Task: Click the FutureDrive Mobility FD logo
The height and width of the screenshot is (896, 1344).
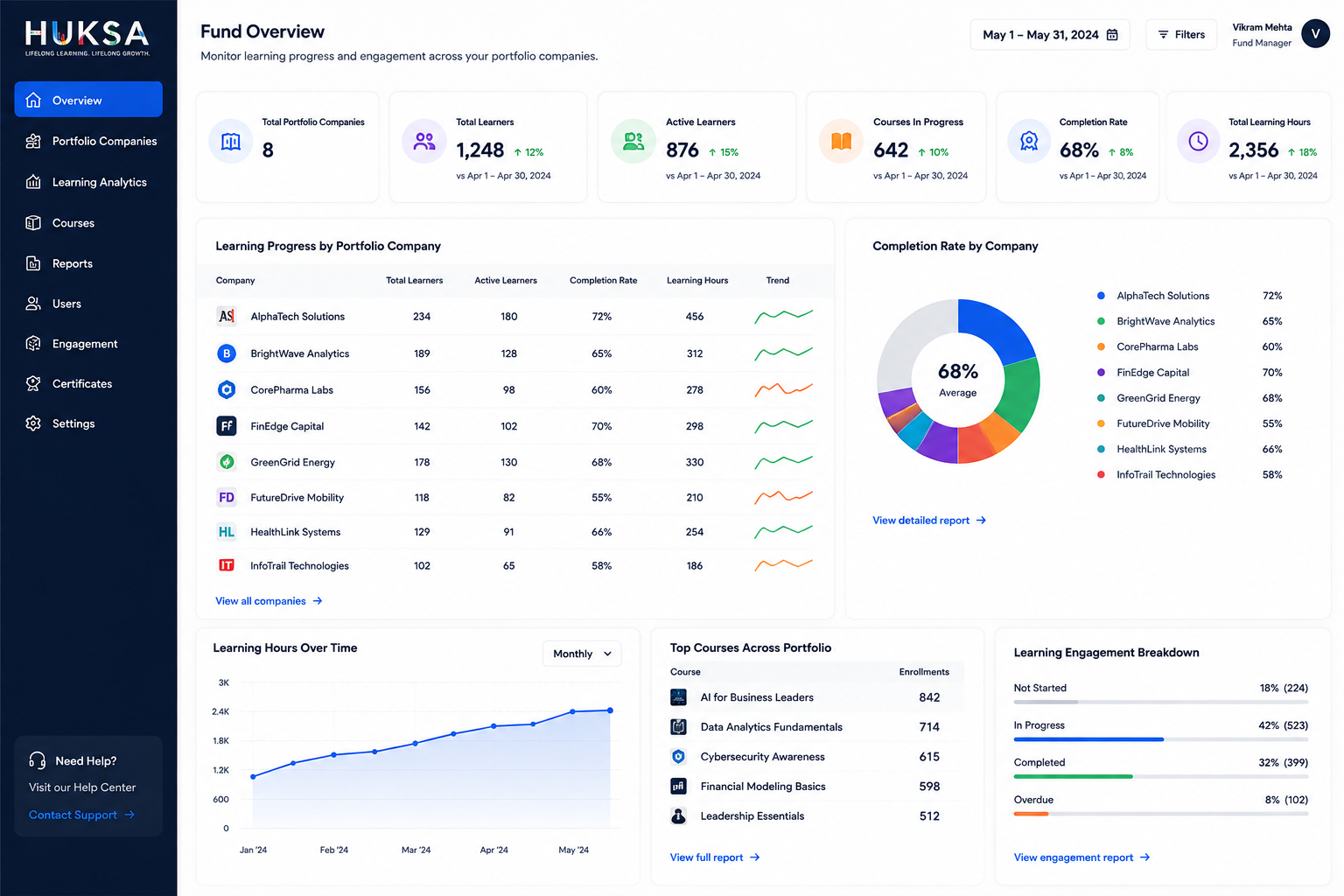Action: pyautogui.click(x=227, y=497)
